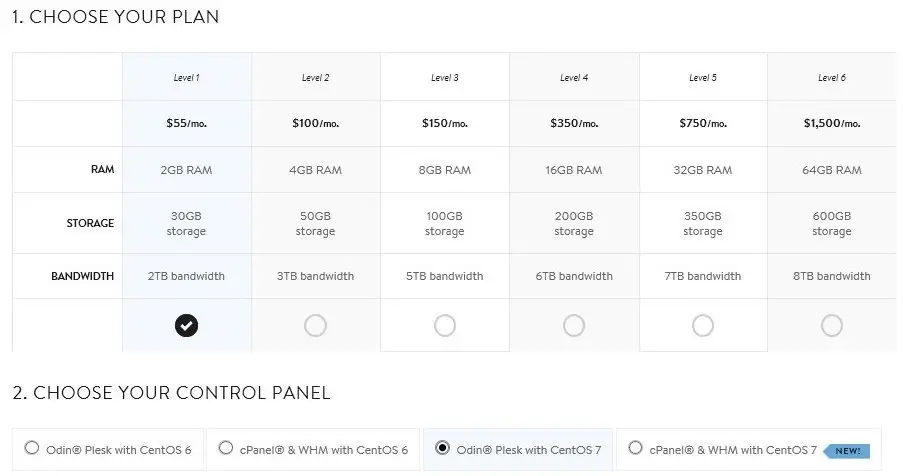Select the Level 6 plan radio button
The height and width of the screenshot is (476, 903).
pyautogui.click(x=832, y=326)
